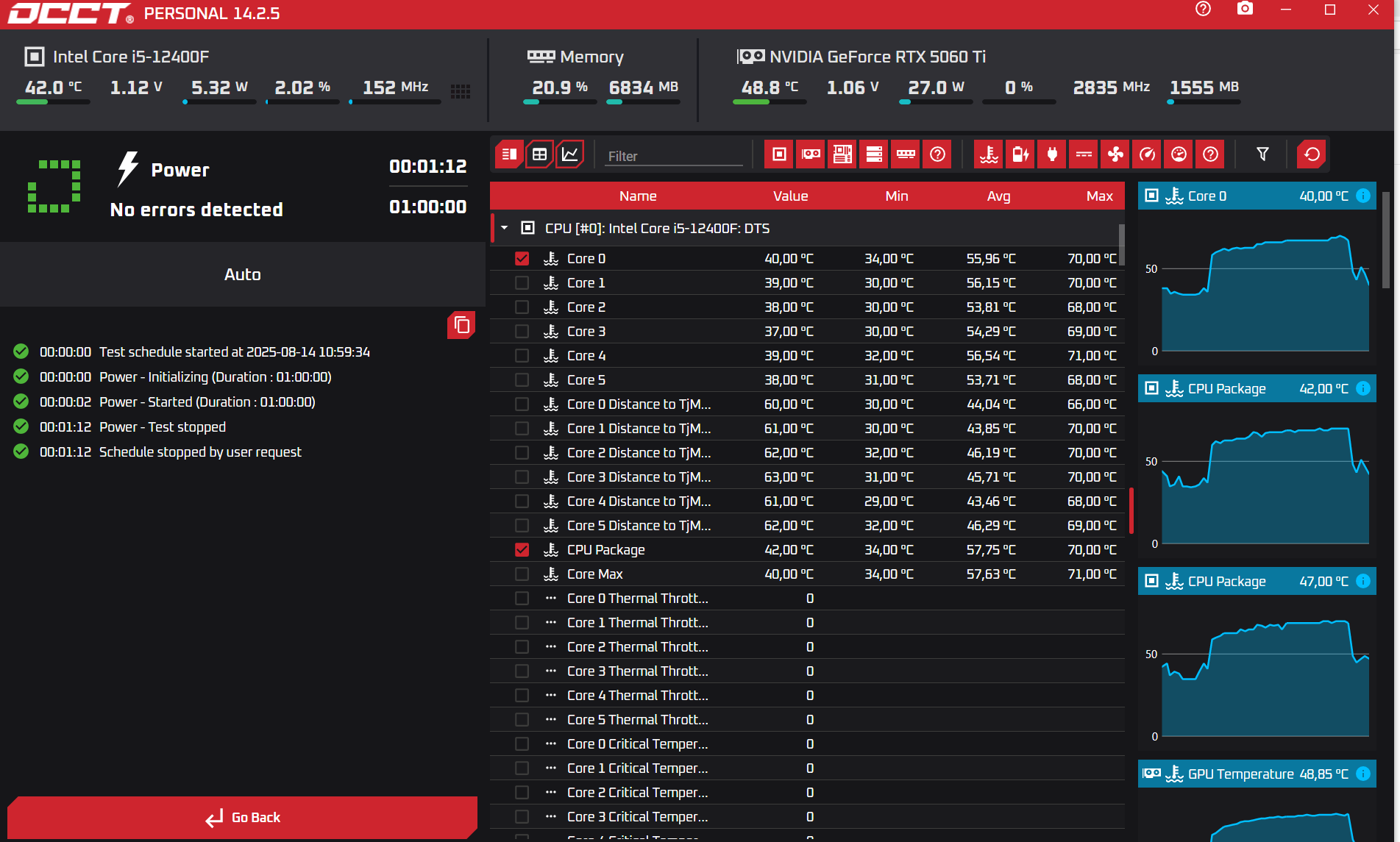Check the Core 0 Thermal Throttling checkbox
Viewport: 1400px width, 842px height.
[522, 599]
